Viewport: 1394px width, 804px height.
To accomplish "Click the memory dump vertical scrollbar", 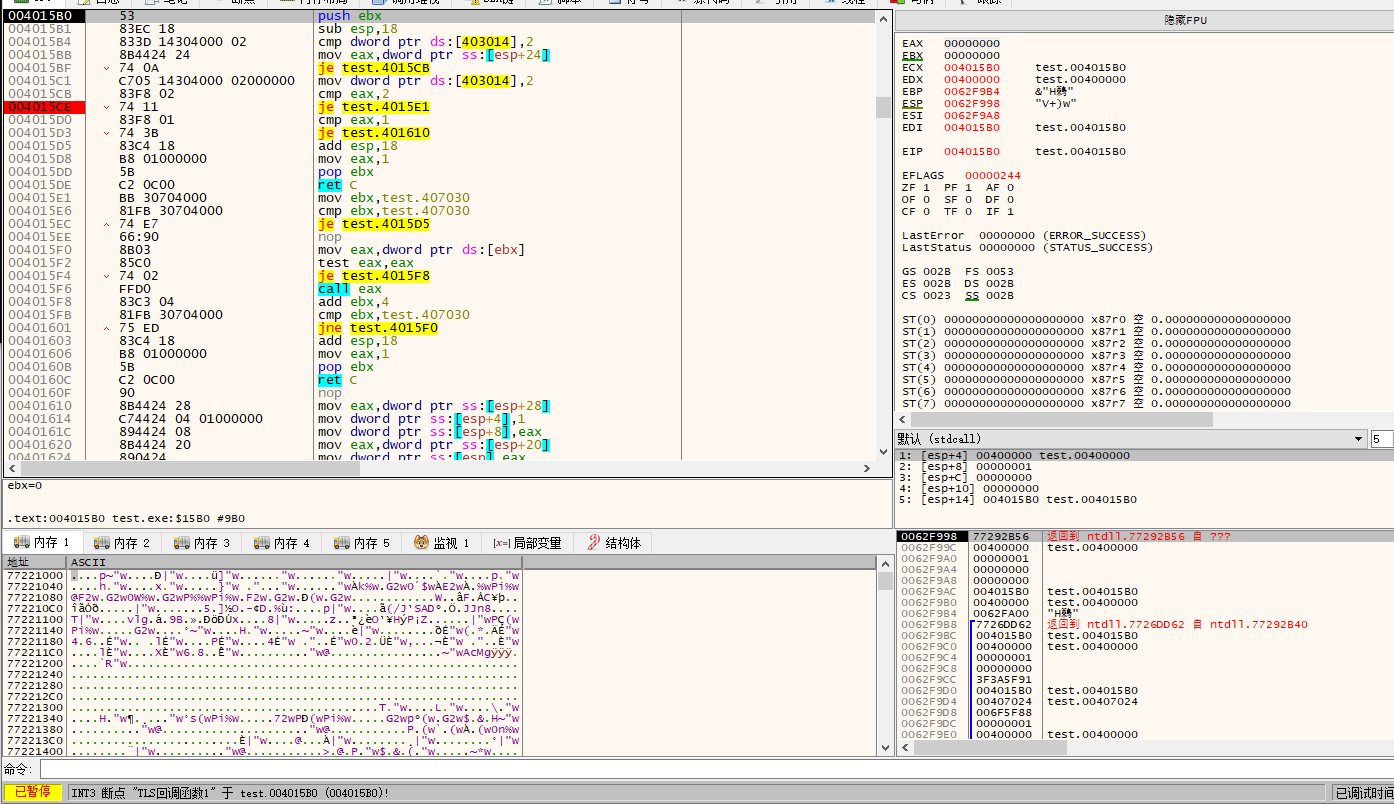I will pos(885,655).
